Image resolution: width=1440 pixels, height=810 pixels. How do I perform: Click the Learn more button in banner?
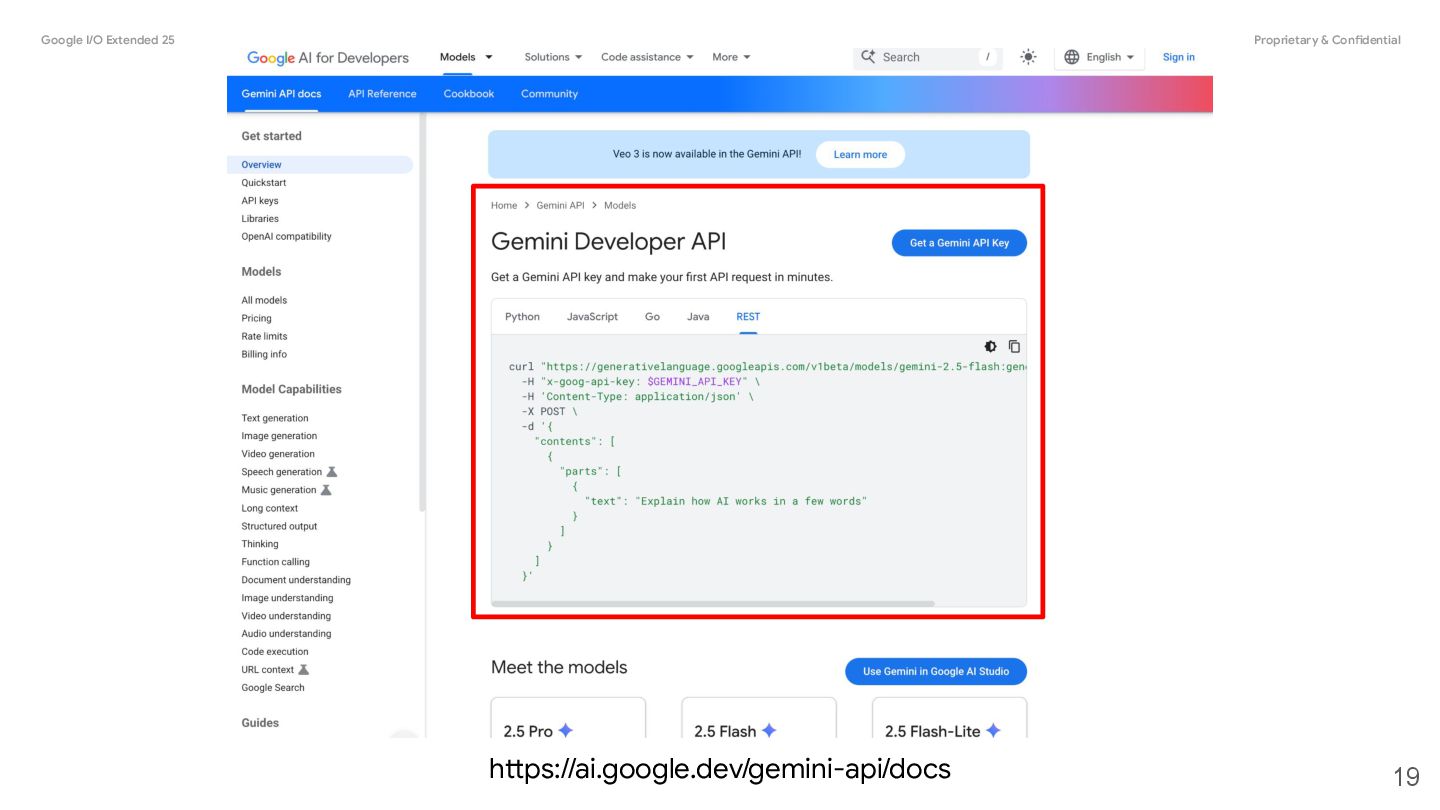860,155
